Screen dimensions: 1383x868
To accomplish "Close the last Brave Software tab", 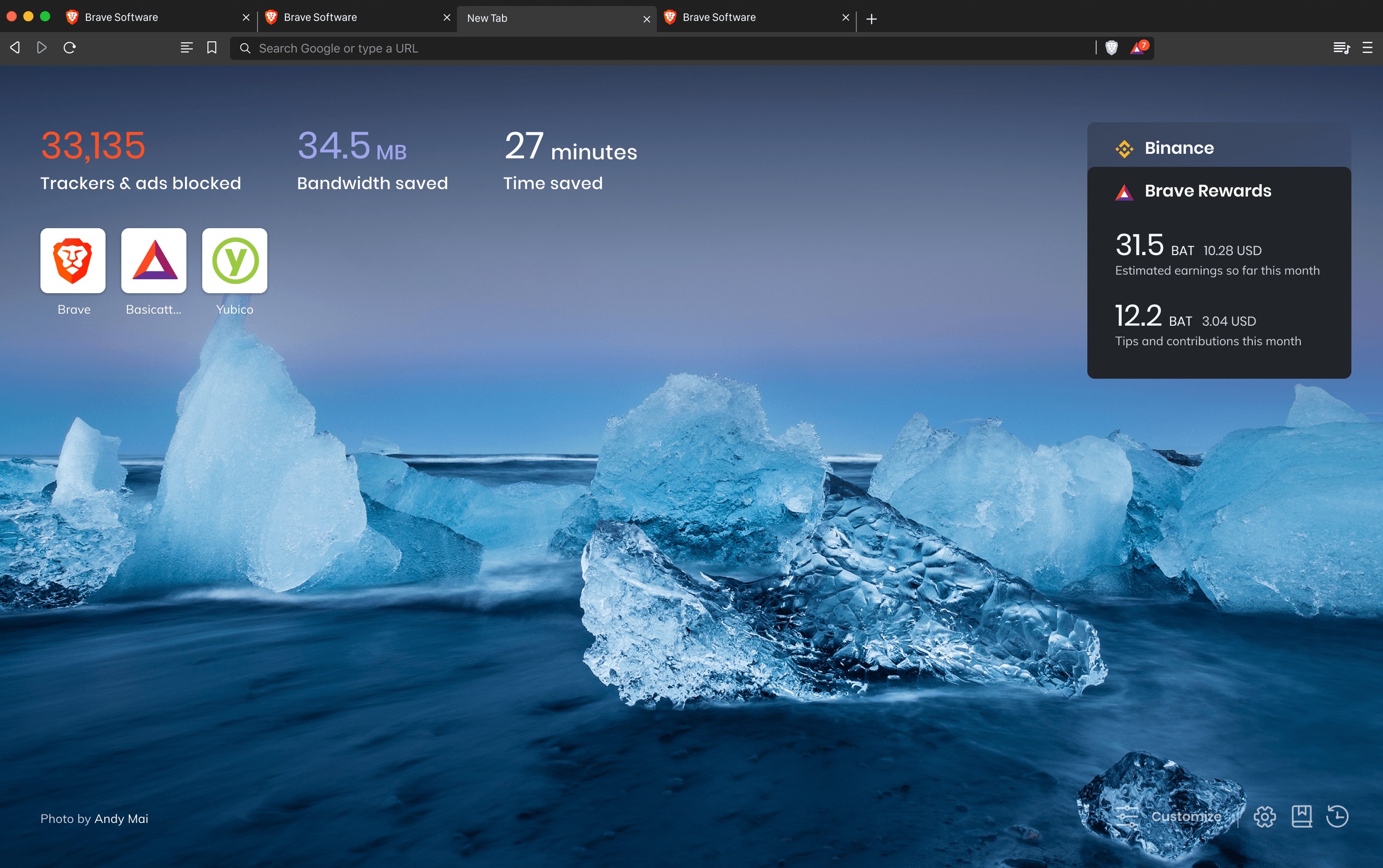I will 846,18.
